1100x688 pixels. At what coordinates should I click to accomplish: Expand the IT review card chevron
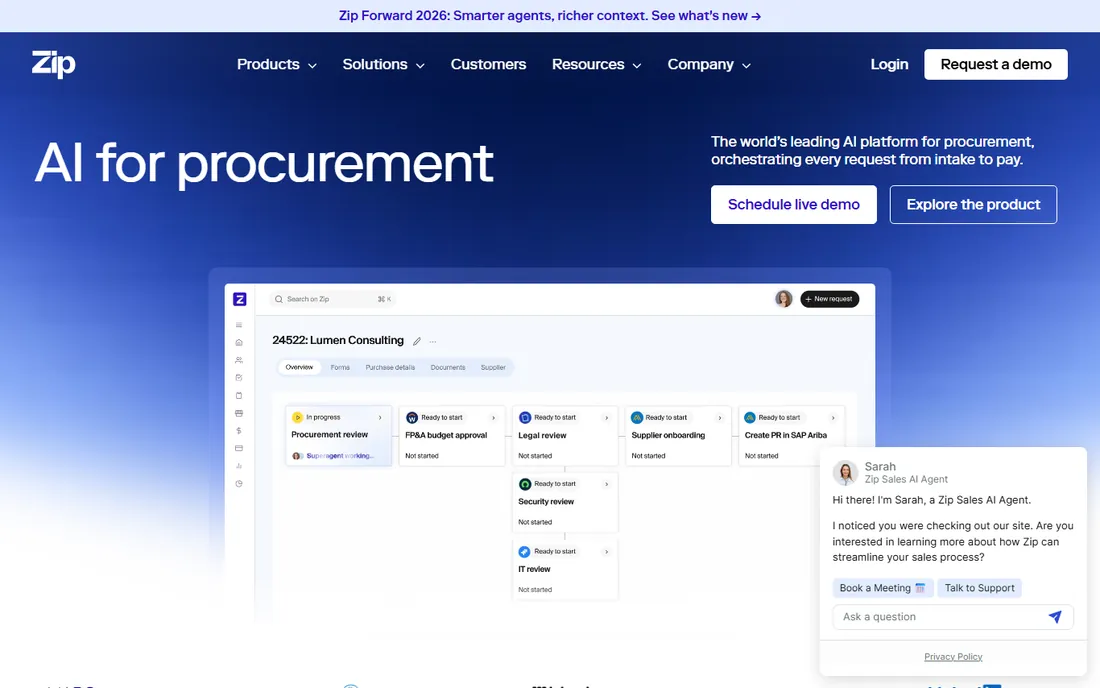tap(607, 551)
